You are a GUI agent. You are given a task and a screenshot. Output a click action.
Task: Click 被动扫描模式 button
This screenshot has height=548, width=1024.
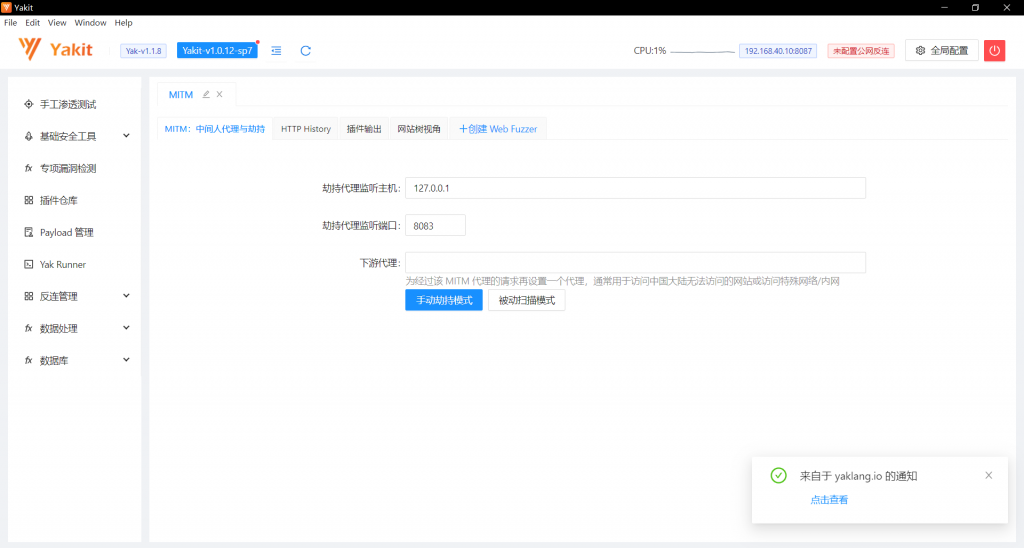[526, 300]
